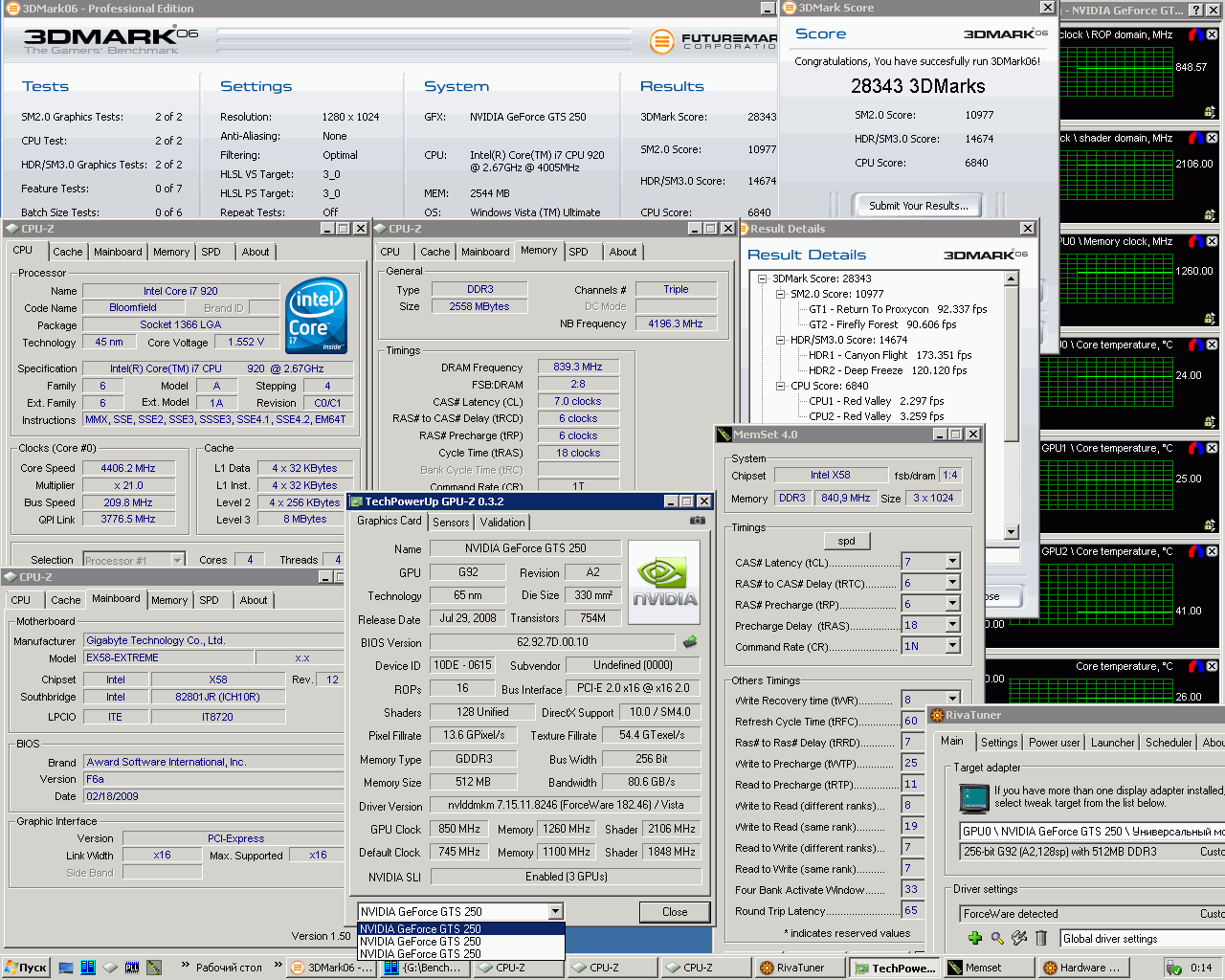Open RAS# to CAS# Delay dropdown in MemSet
1225x980 pixels.
pos(952,583)
